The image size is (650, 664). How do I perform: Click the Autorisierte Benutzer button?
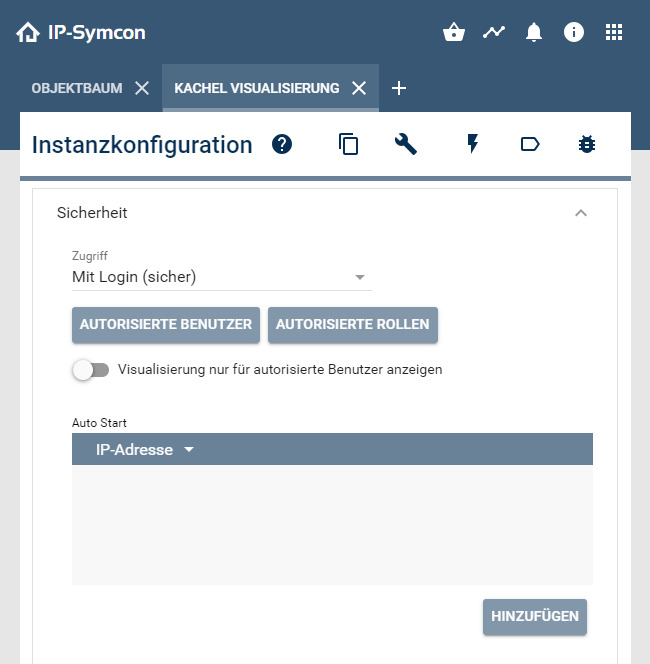click(x=166, y=324)
